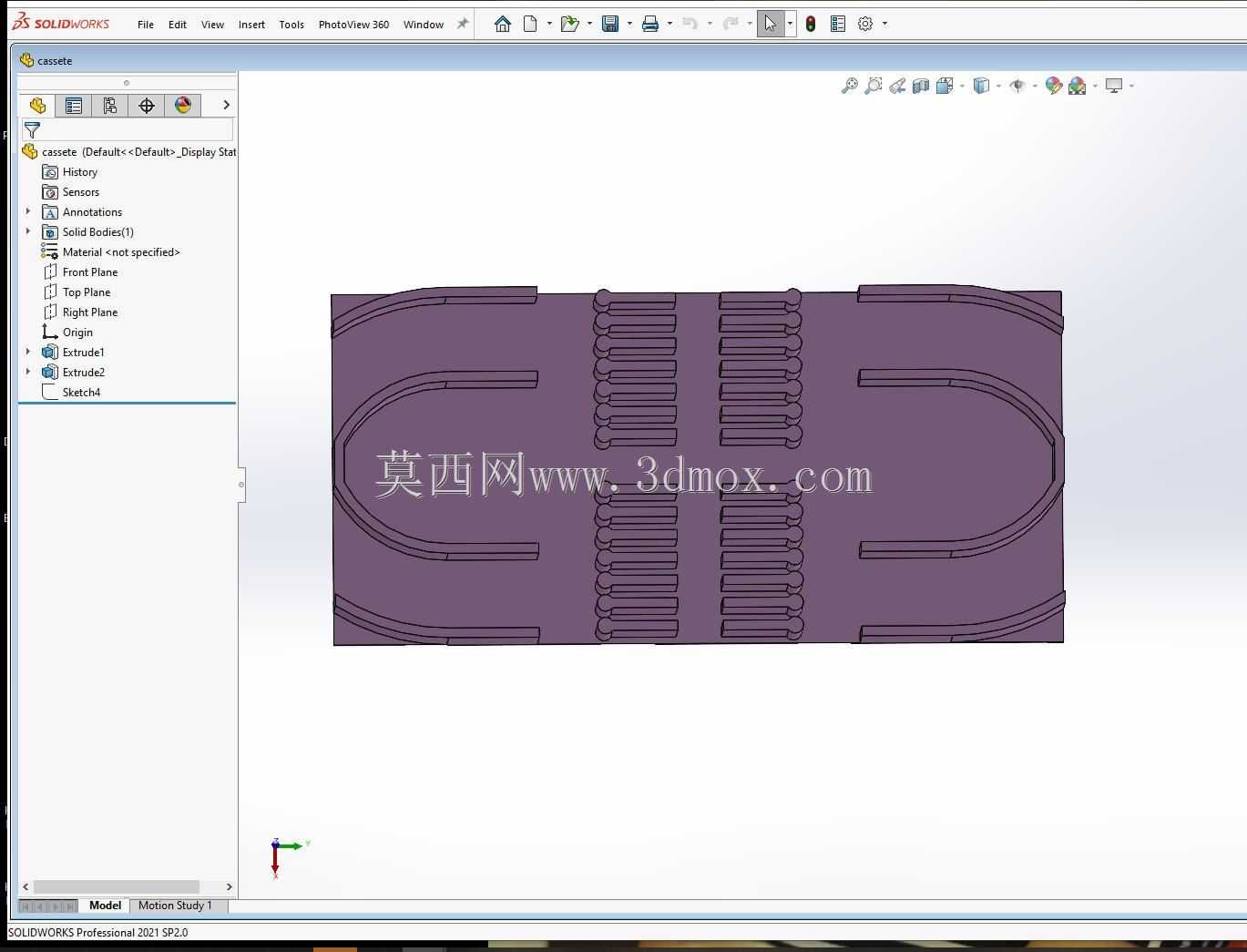Open the Print dropdown arrow
This screenshot has width=1247, height=952.
tap(669, 24)
